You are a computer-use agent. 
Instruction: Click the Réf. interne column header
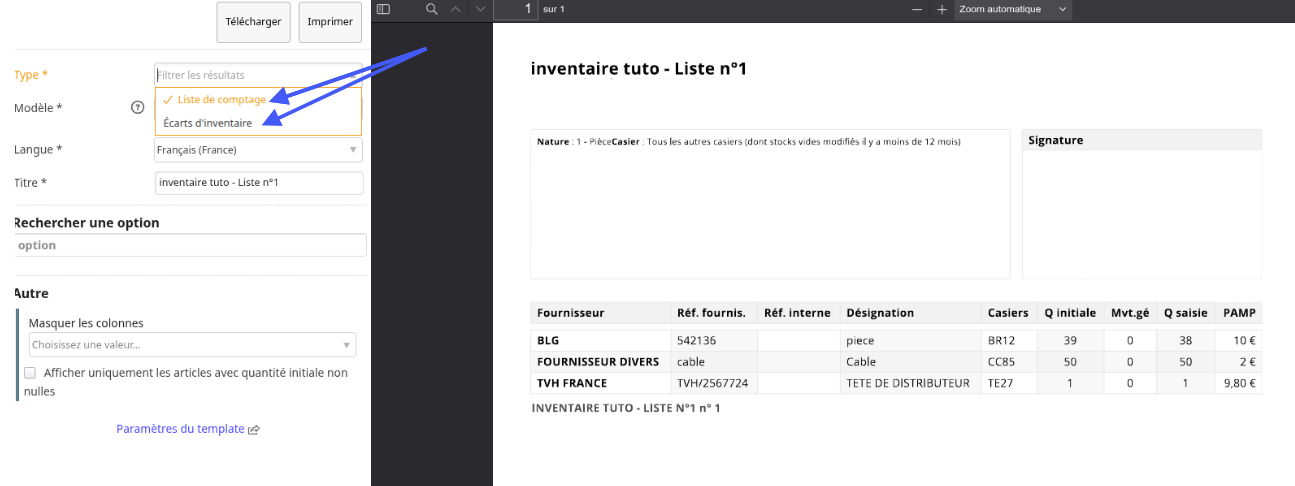click(797, 313)
